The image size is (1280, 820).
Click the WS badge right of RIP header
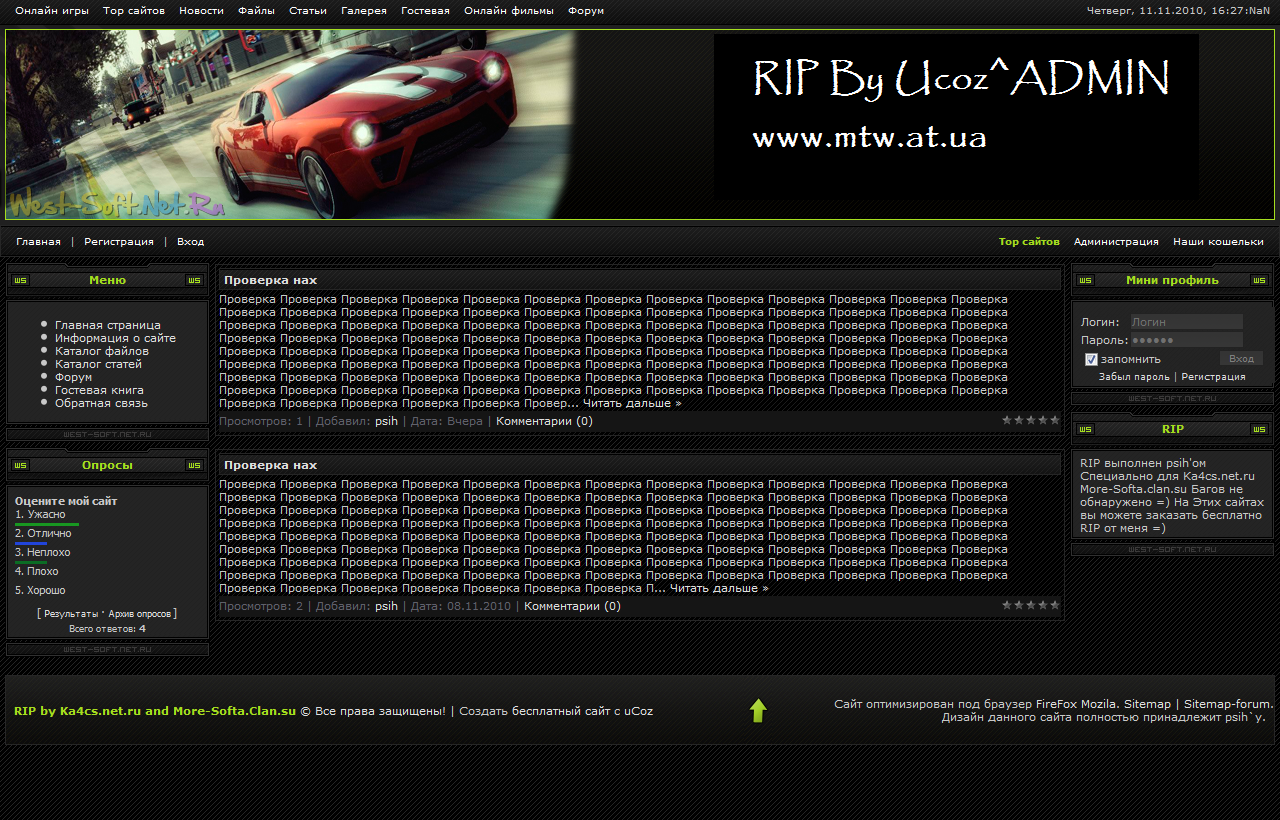point(1258,429)
